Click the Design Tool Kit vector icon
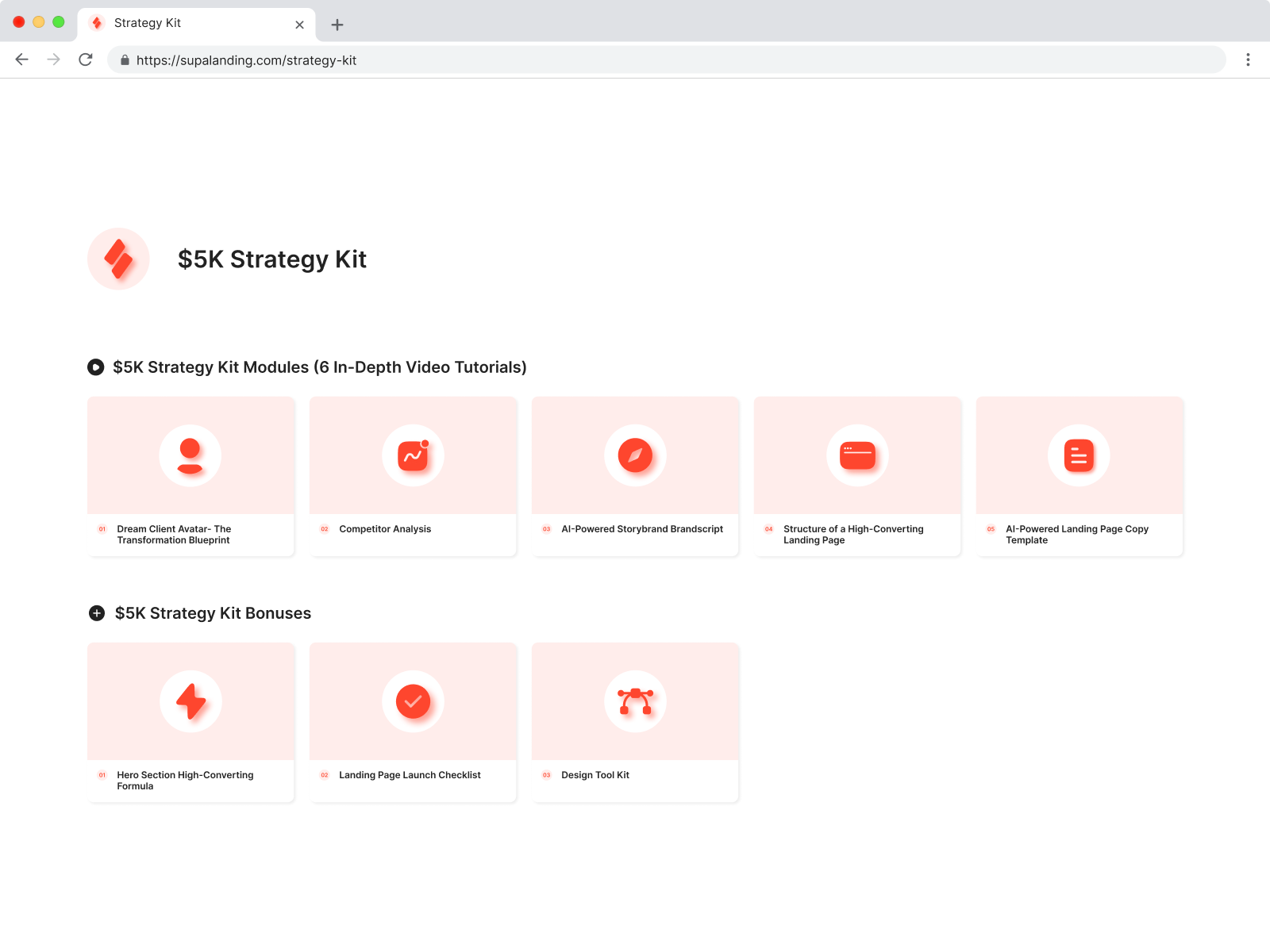The image size is (1270, 952). 635,701
